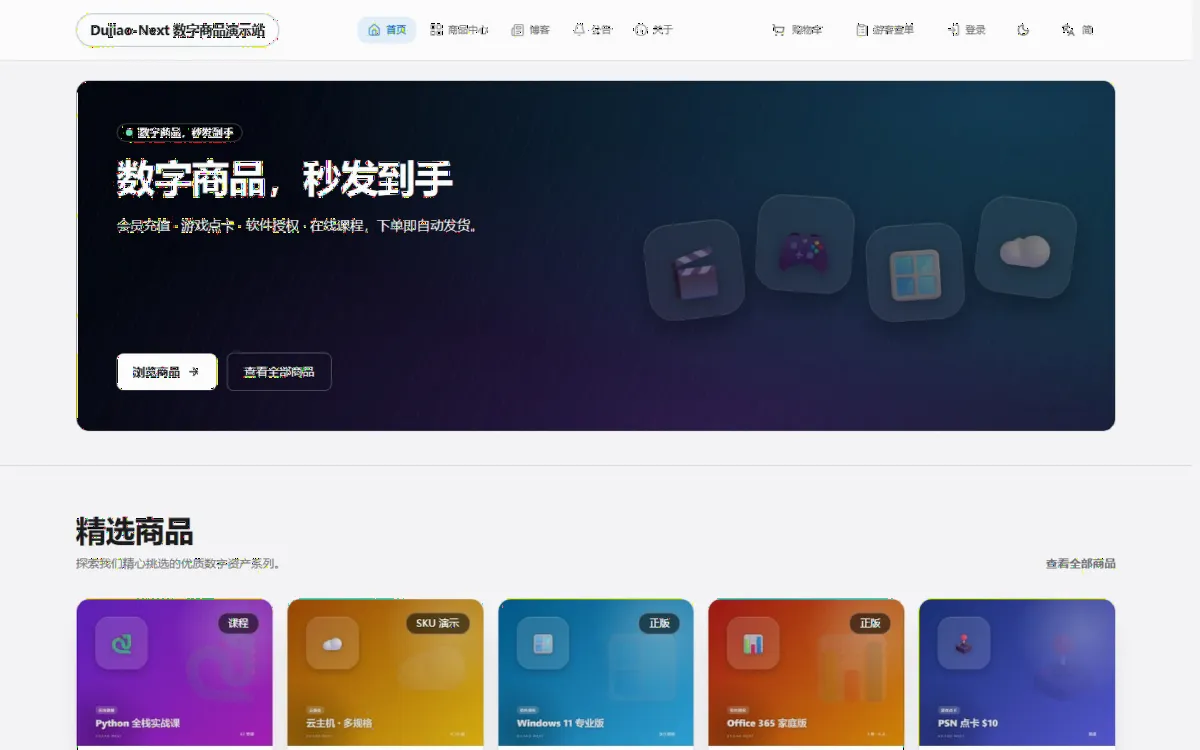Click the 课程 badge on Python card

point(238,623)
